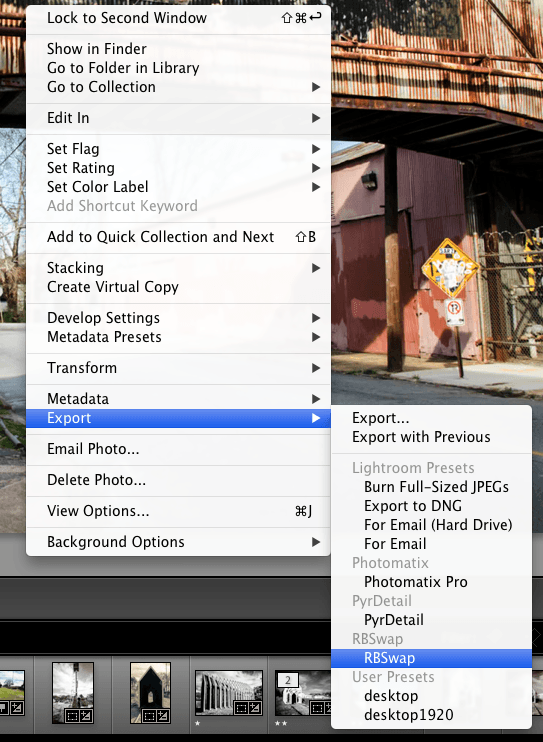This screenshot has width=543, height=742.
Task: Choose Export... in the submenu
Action: [x=431, y=418]
